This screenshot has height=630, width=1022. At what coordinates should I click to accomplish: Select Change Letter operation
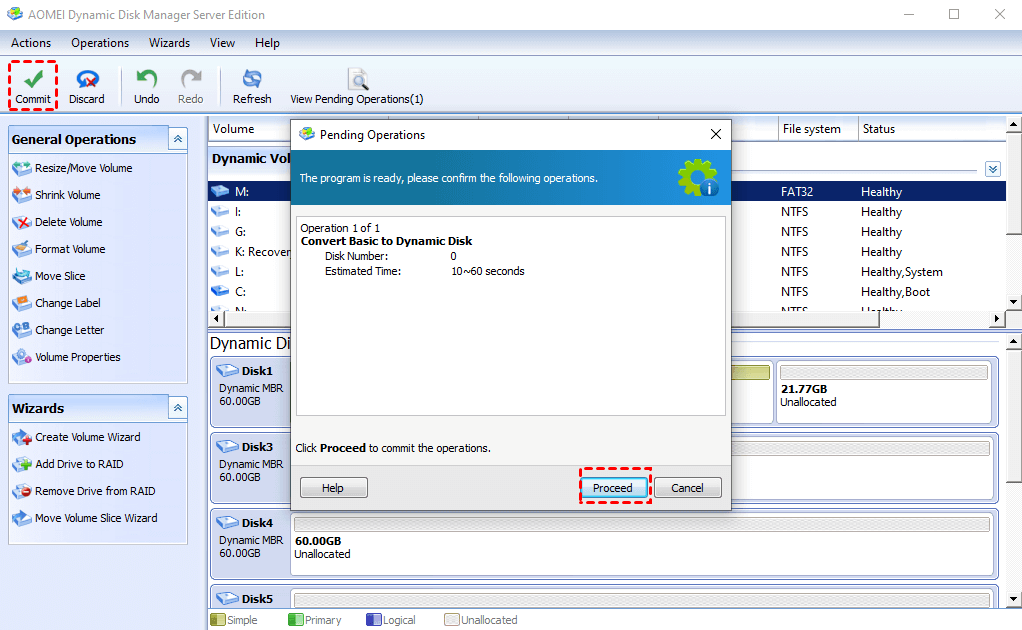pyautogui.click(x=69, y=330)
